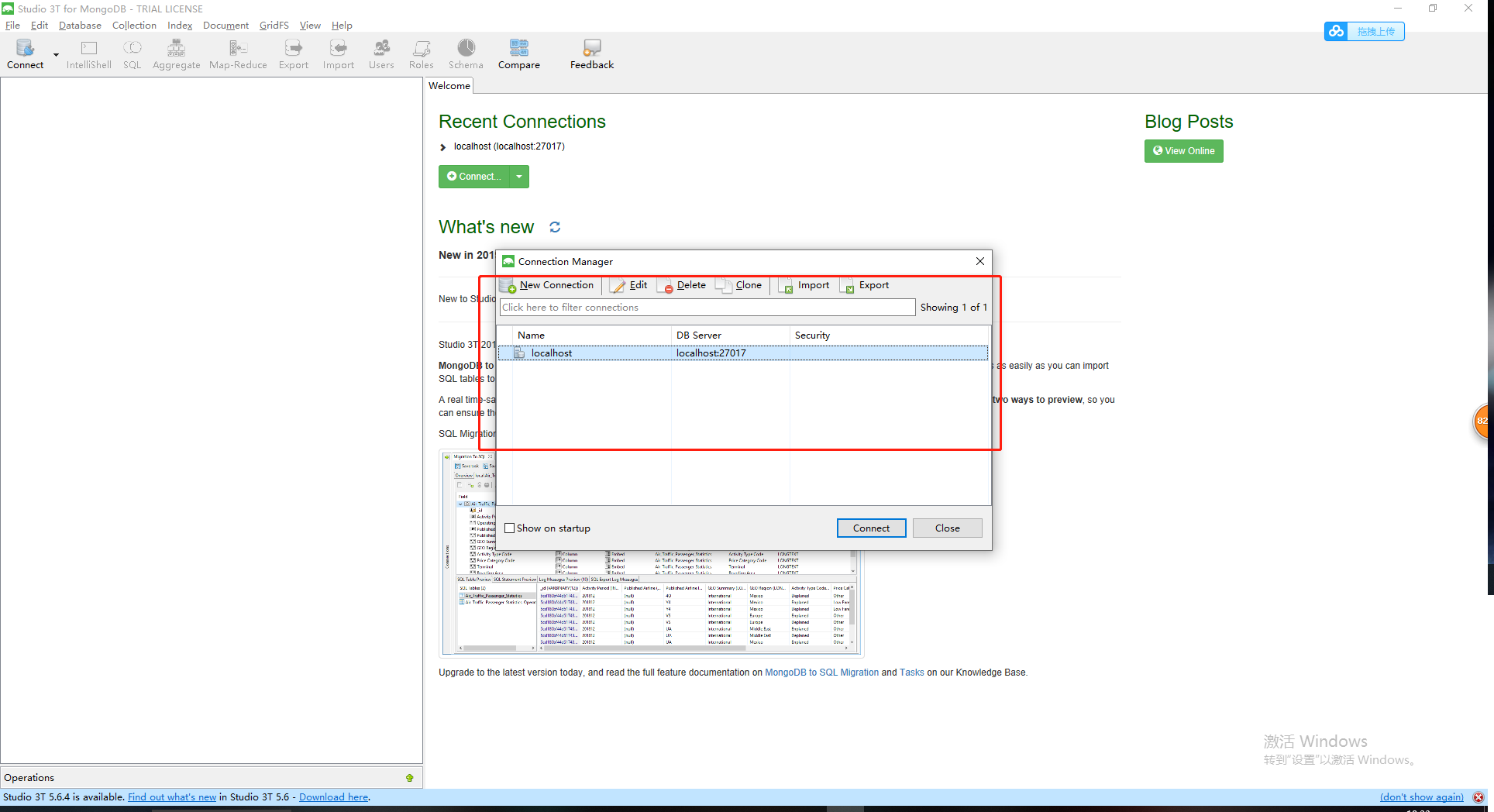Click the View Online blog button

click(1183, 151)
